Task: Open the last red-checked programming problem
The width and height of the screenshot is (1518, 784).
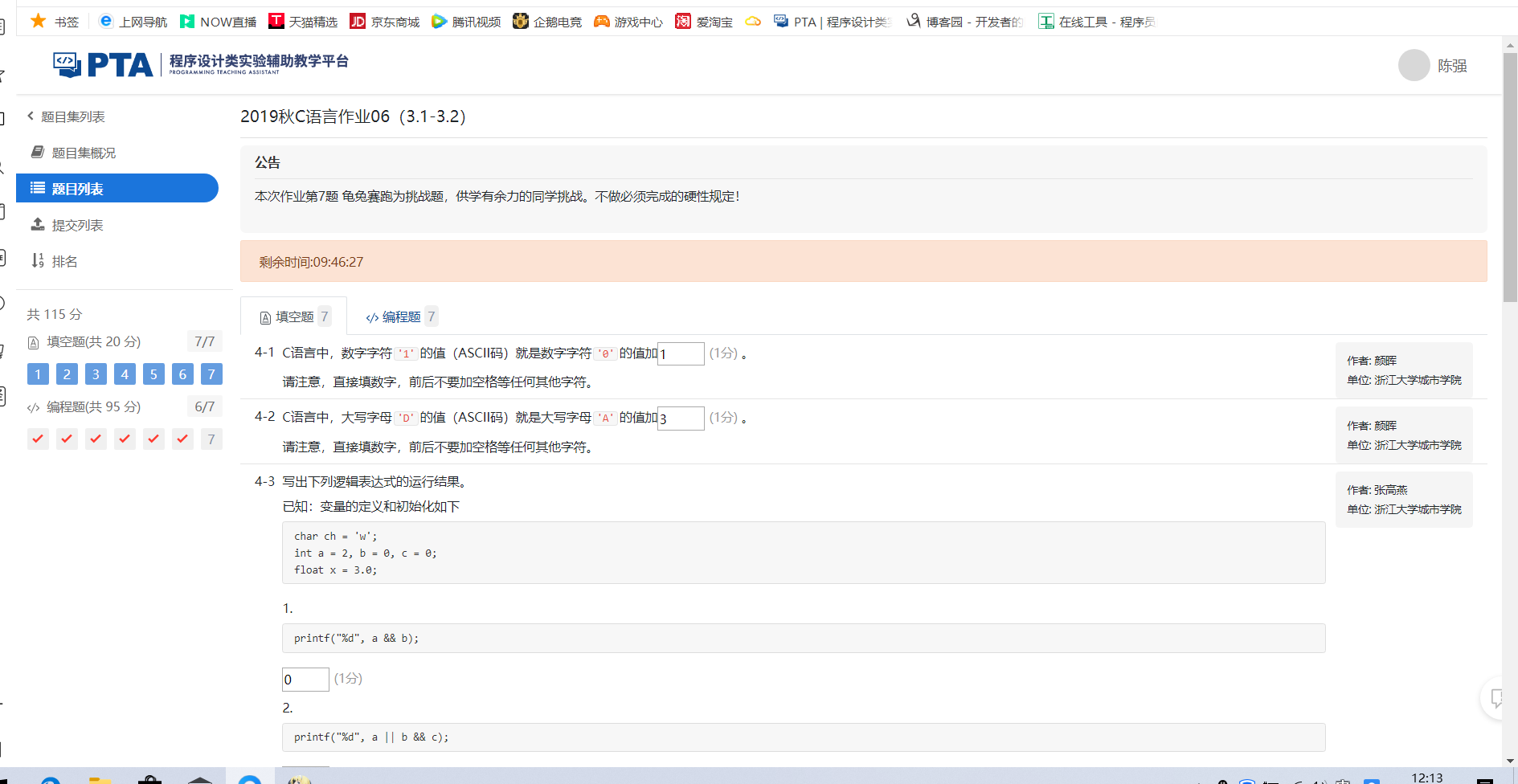Action: pyautogui.click(x=182, y=439)
